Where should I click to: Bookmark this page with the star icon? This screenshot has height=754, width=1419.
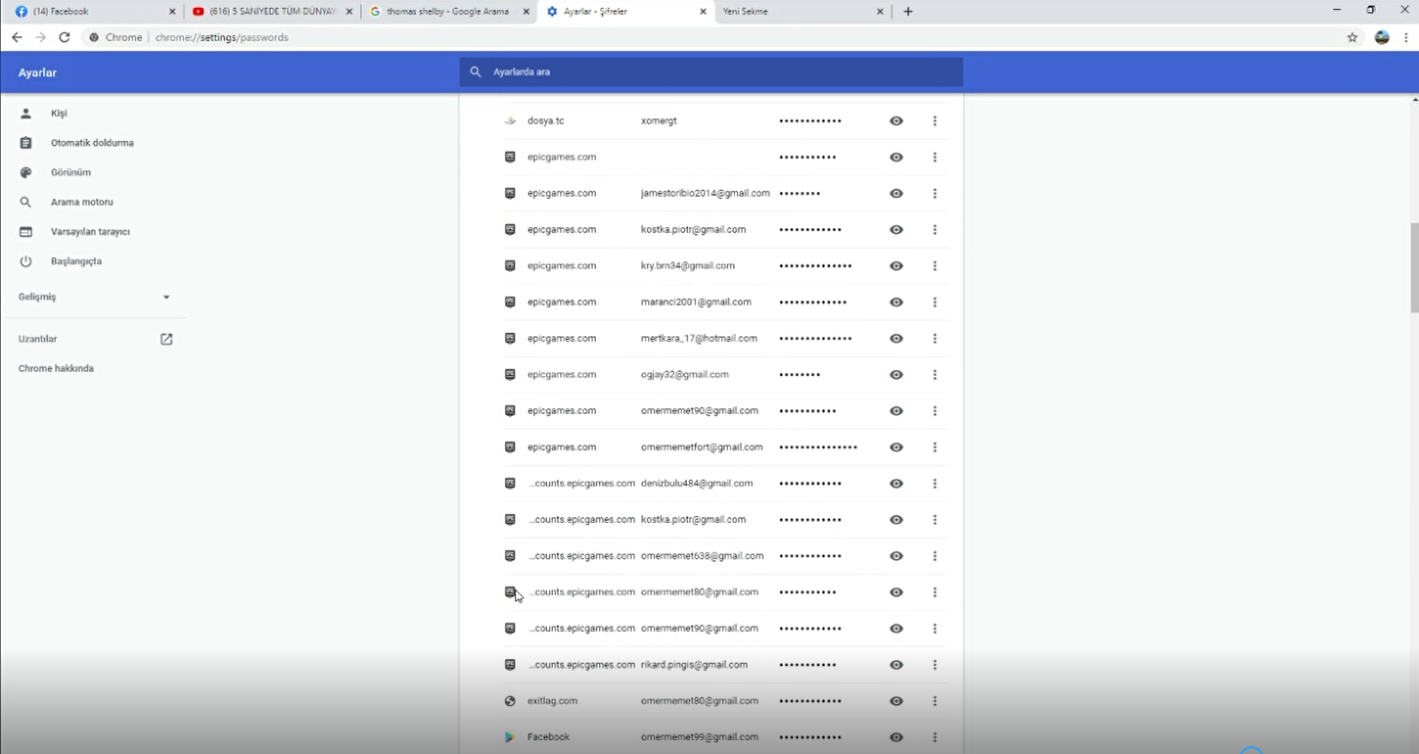1352,37
